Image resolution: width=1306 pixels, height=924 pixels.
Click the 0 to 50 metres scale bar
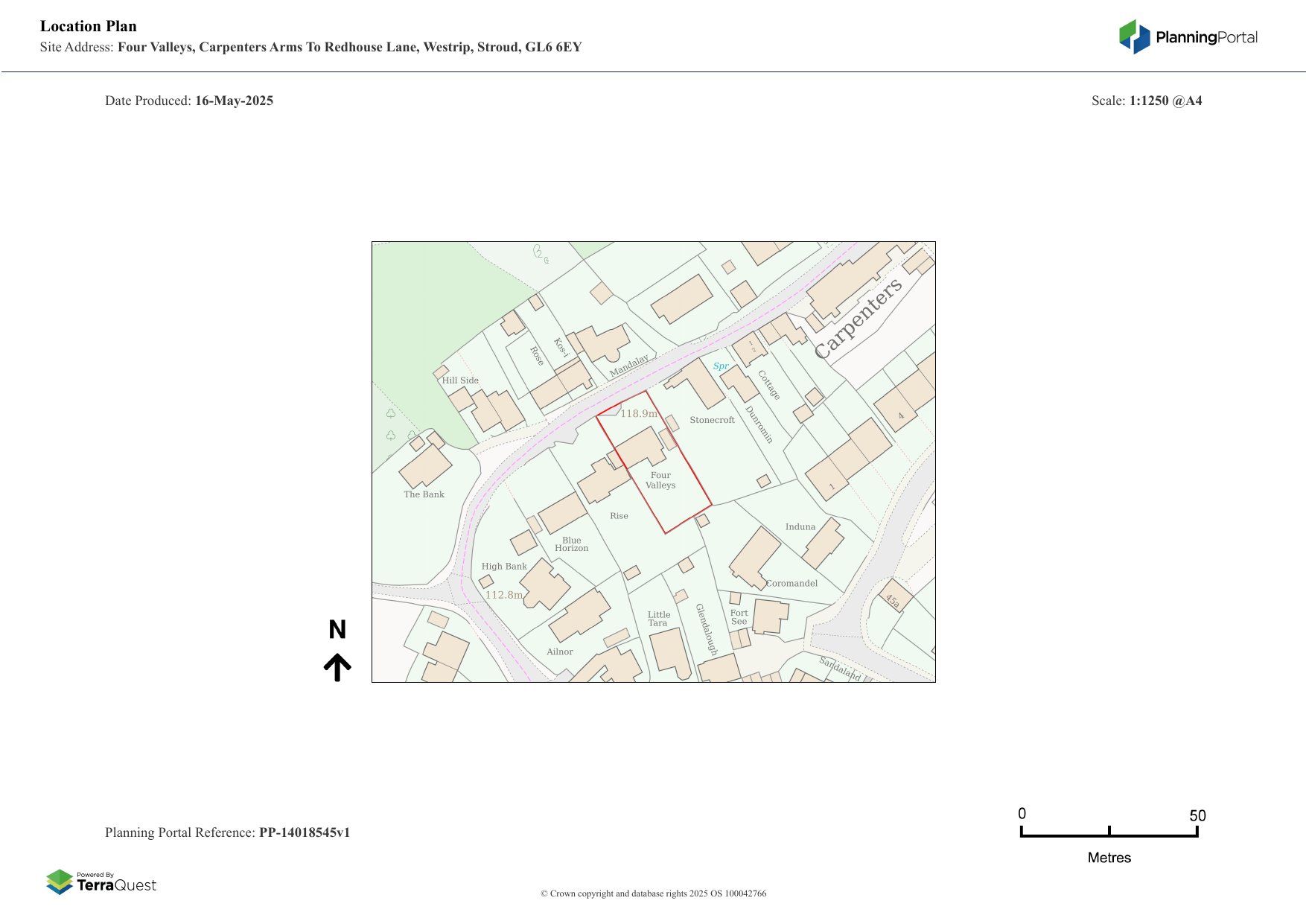pyautogui.click(x=1109, y=834)
